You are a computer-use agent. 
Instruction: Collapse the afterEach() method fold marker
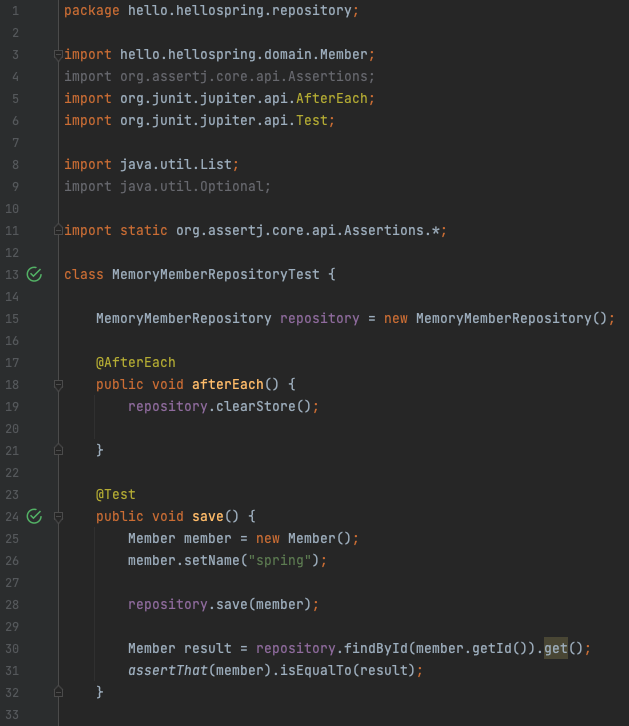[x=58, y=385]
